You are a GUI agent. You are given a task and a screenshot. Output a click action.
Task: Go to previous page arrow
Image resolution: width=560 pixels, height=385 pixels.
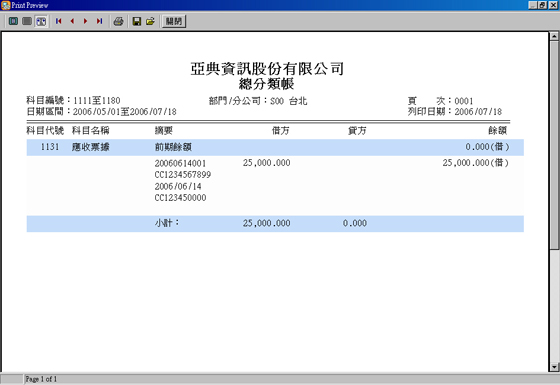coord(72,21)
